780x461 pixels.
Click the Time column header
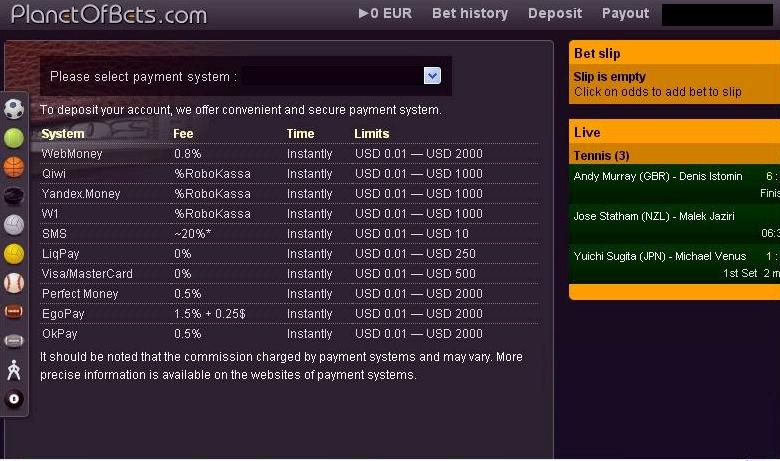coord(300,134)
